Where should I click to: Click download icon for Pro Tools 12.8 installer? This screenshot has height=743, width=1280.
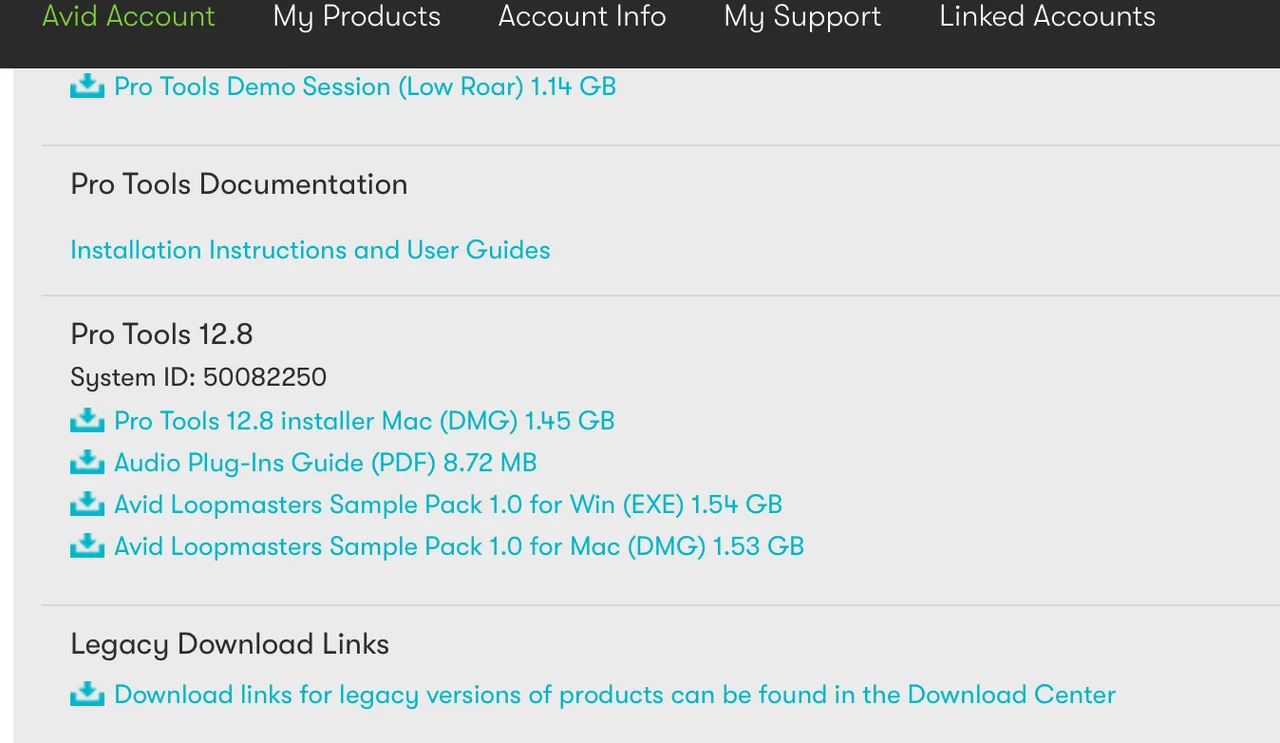[x=87, y=421]
